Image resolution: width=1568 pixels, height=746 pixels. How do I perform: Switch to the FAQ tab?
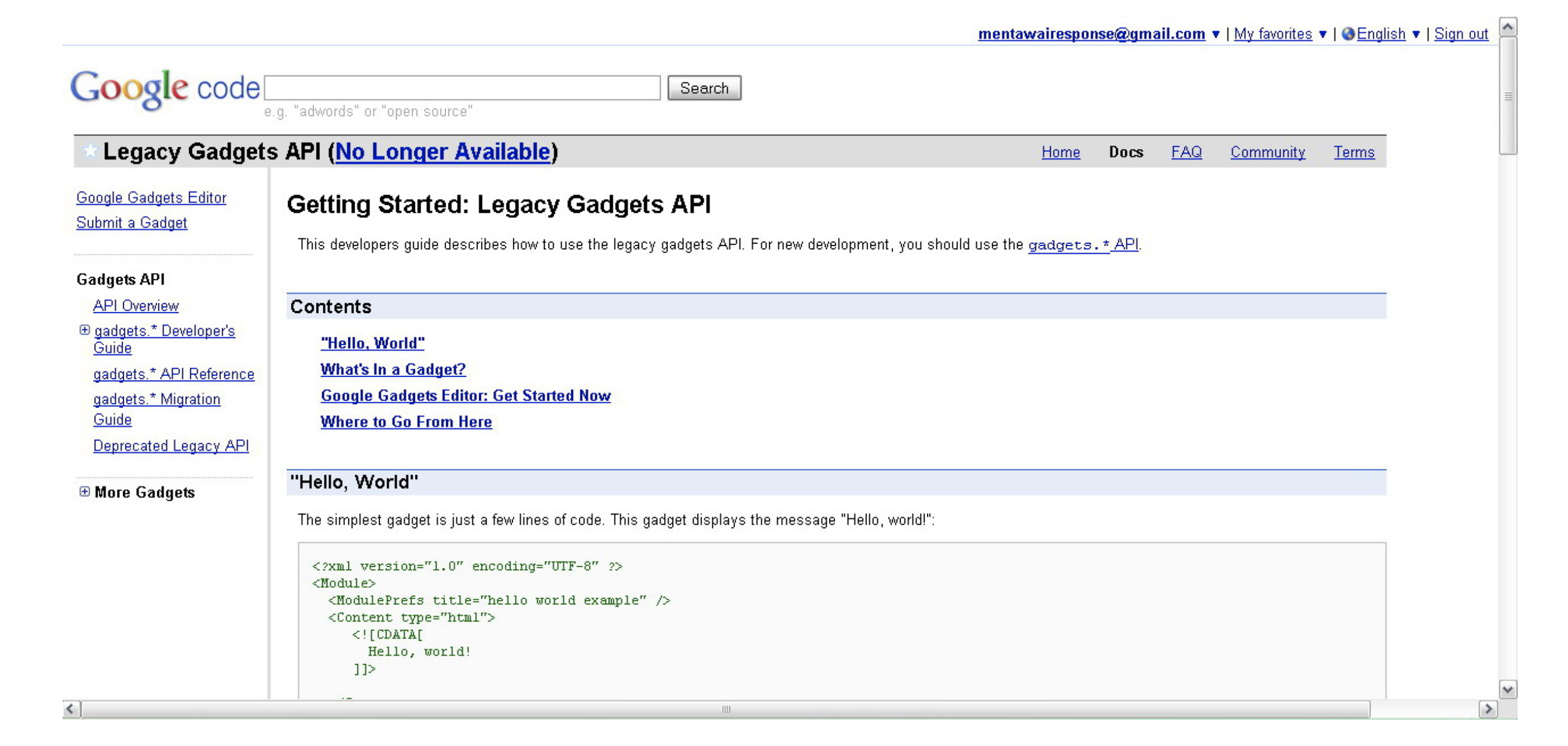(x=1186, y=152)
